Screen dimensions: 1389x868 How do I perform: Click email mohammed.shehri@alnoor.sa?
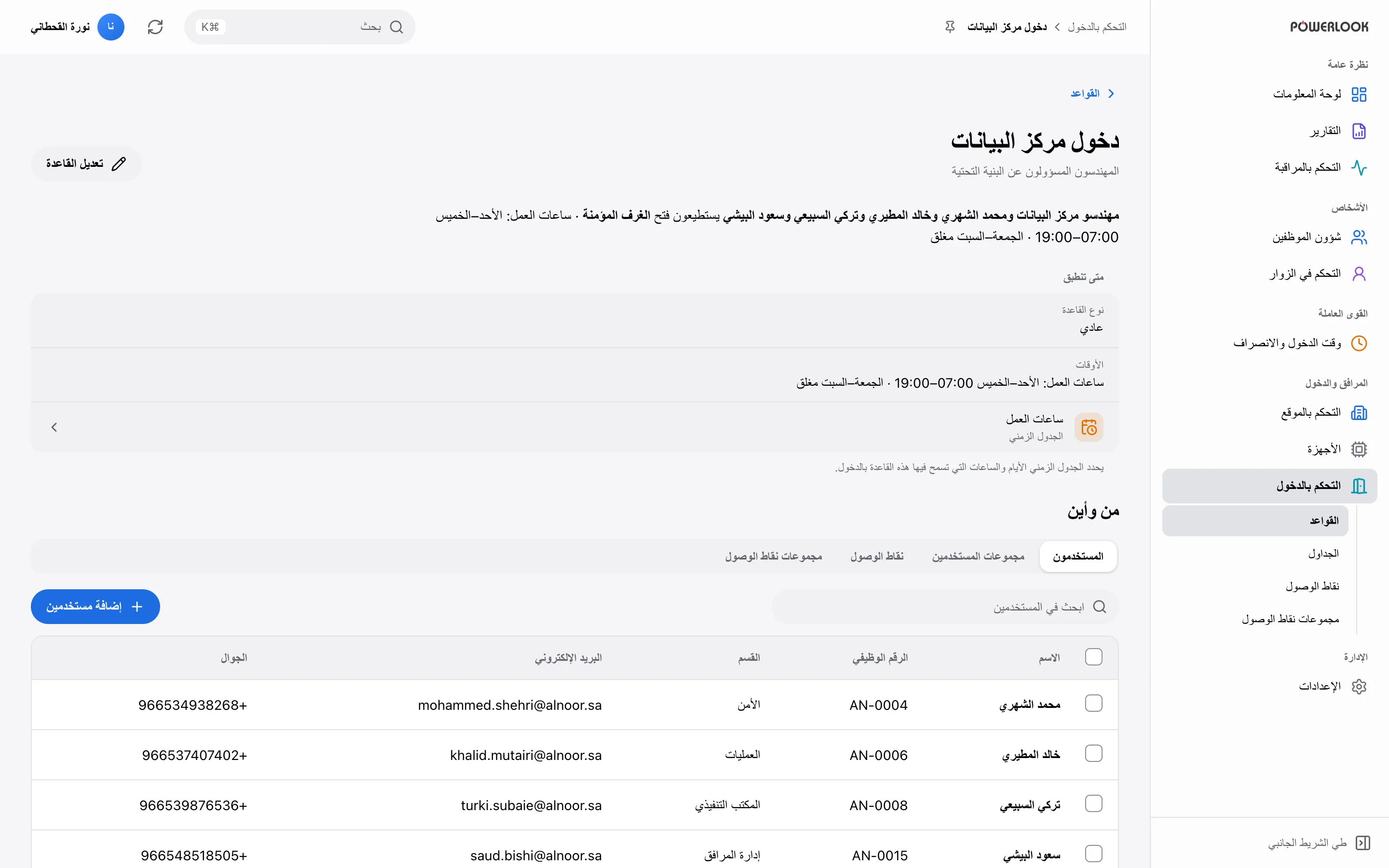click(x=510, y=705)
